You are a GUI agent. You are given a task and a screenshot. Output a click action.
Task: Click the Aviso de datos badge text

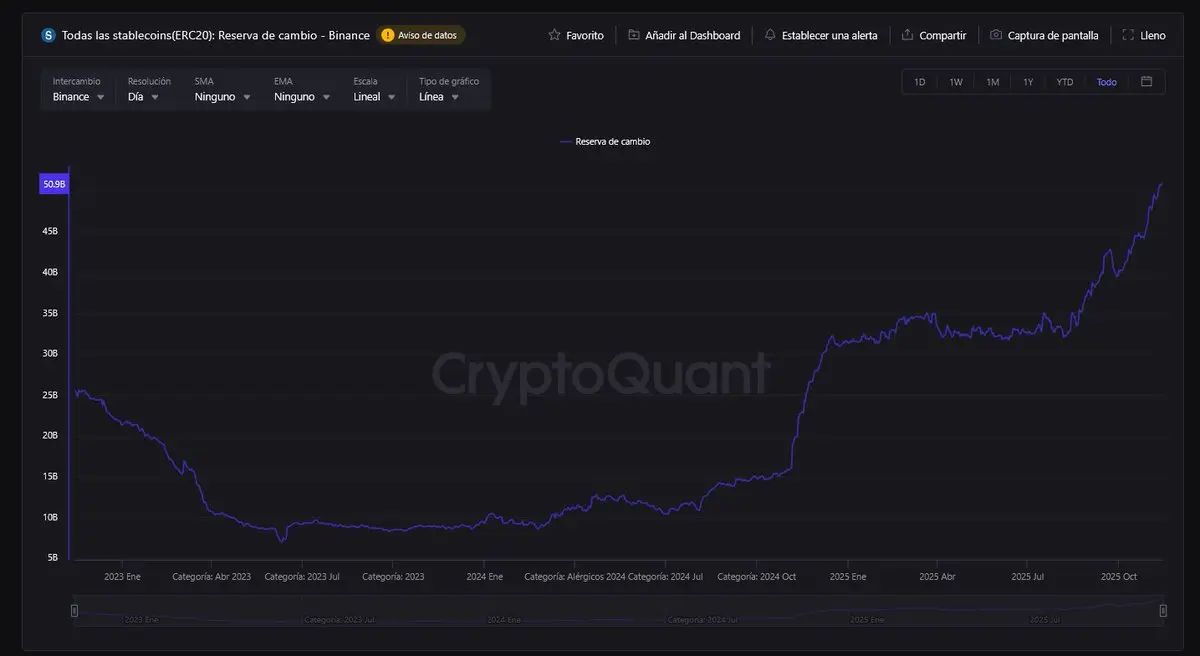[427, 35]
